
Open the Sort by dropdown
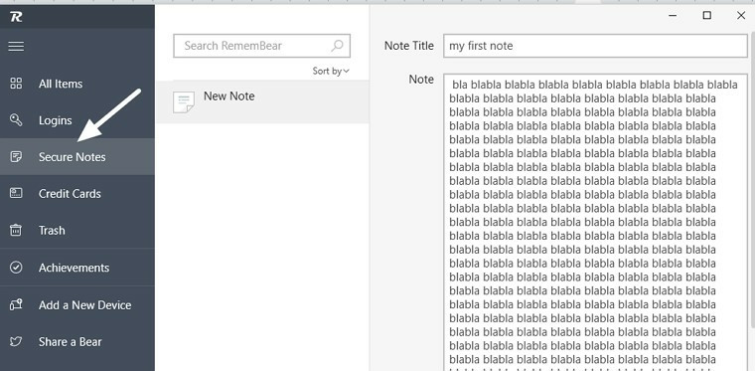[331, 71]
